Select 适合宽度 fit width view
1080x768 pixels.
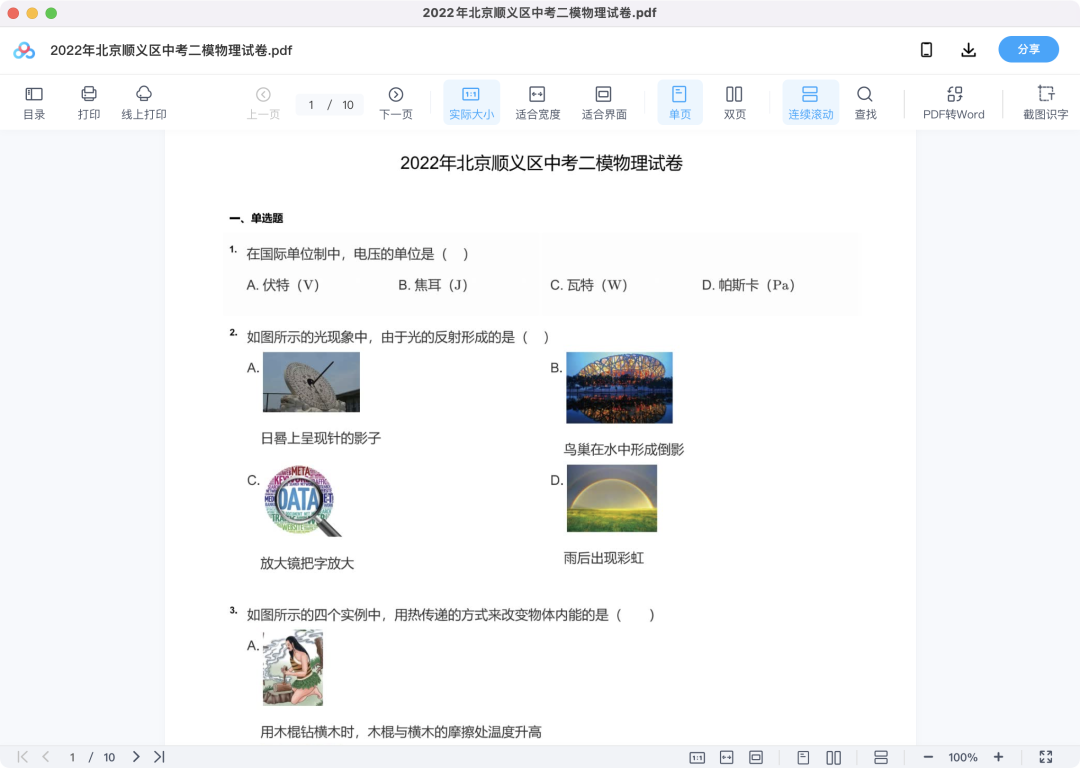pos(537,103)
